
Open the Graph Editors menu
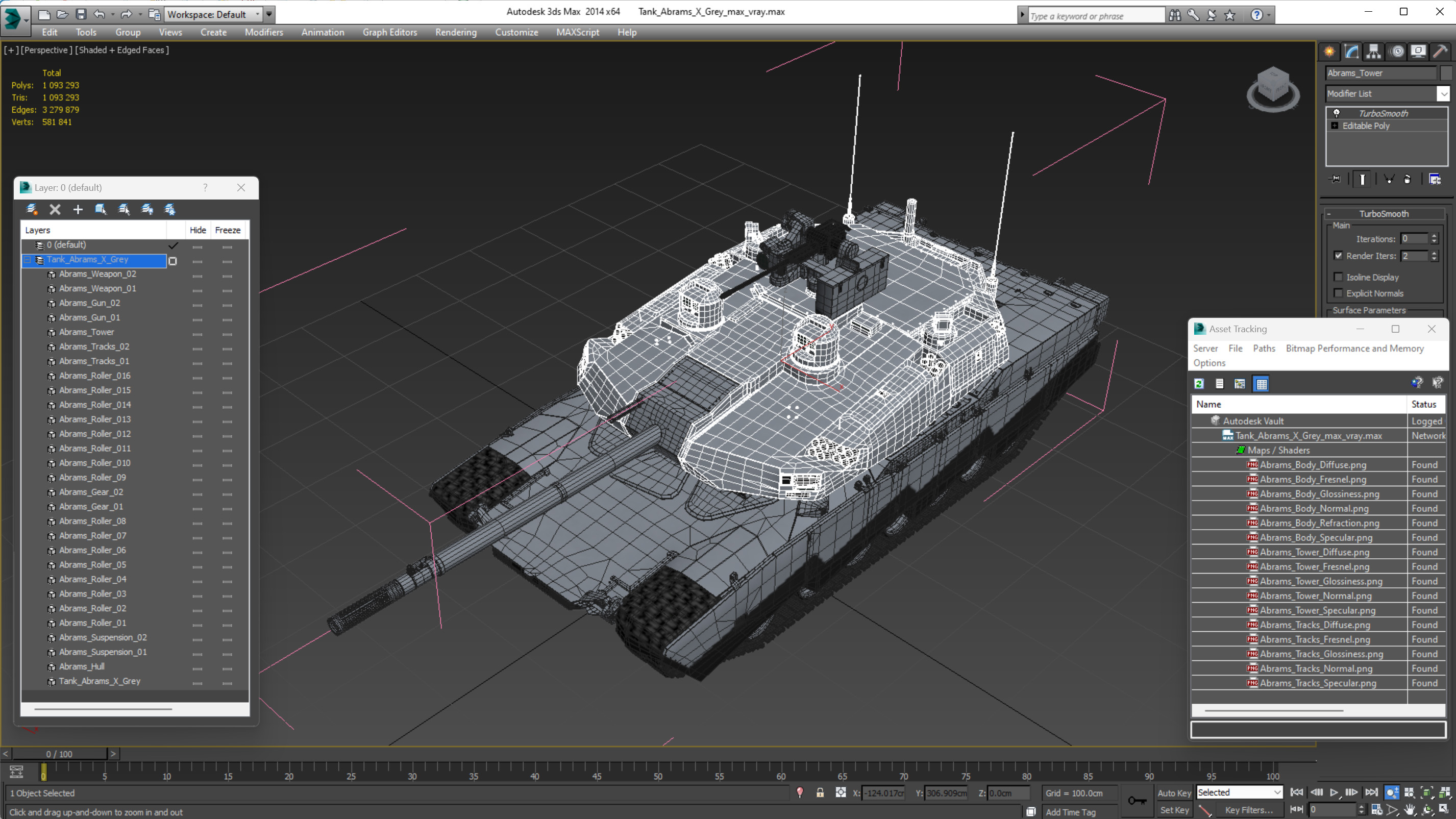[x=389, y=32]
